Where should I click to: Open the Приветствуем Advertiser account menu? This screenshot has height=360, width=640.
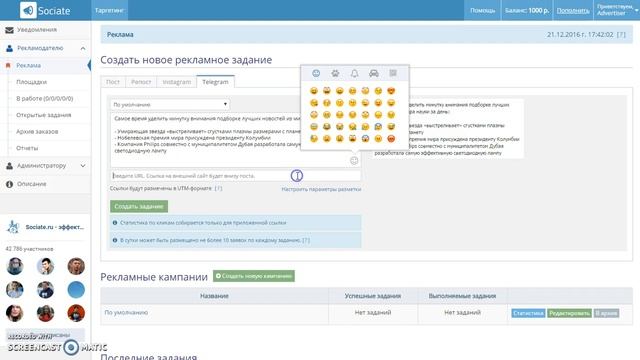coord(616,10)
